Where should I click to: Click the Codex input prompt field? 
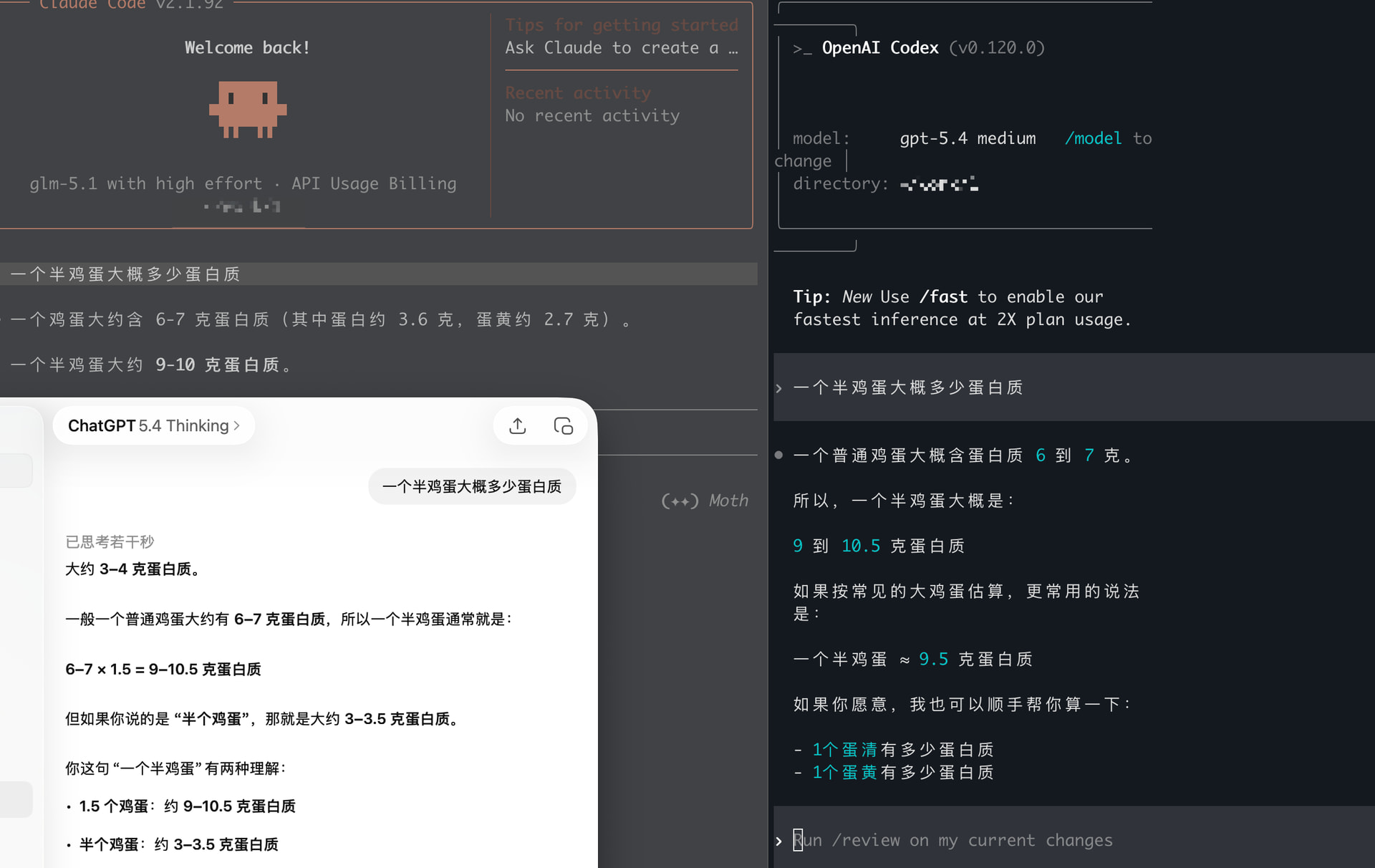pyautogui.click(x=1074, y=840)
